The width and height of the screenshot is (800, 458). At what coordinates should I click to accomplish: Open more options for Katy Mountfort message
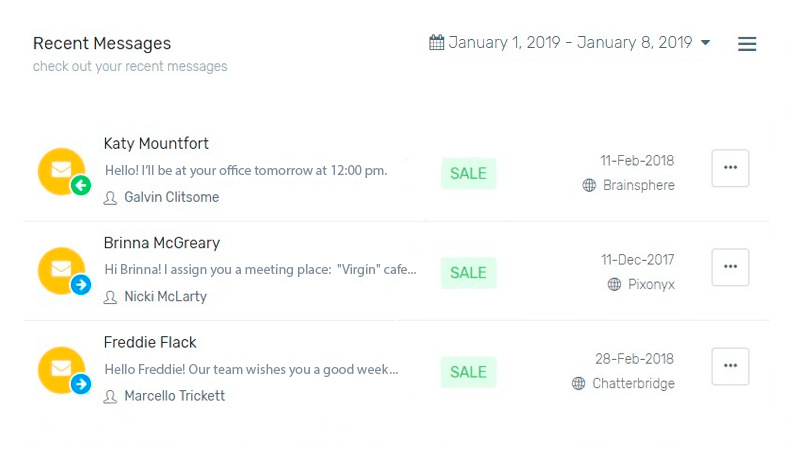tap(730, 168)
